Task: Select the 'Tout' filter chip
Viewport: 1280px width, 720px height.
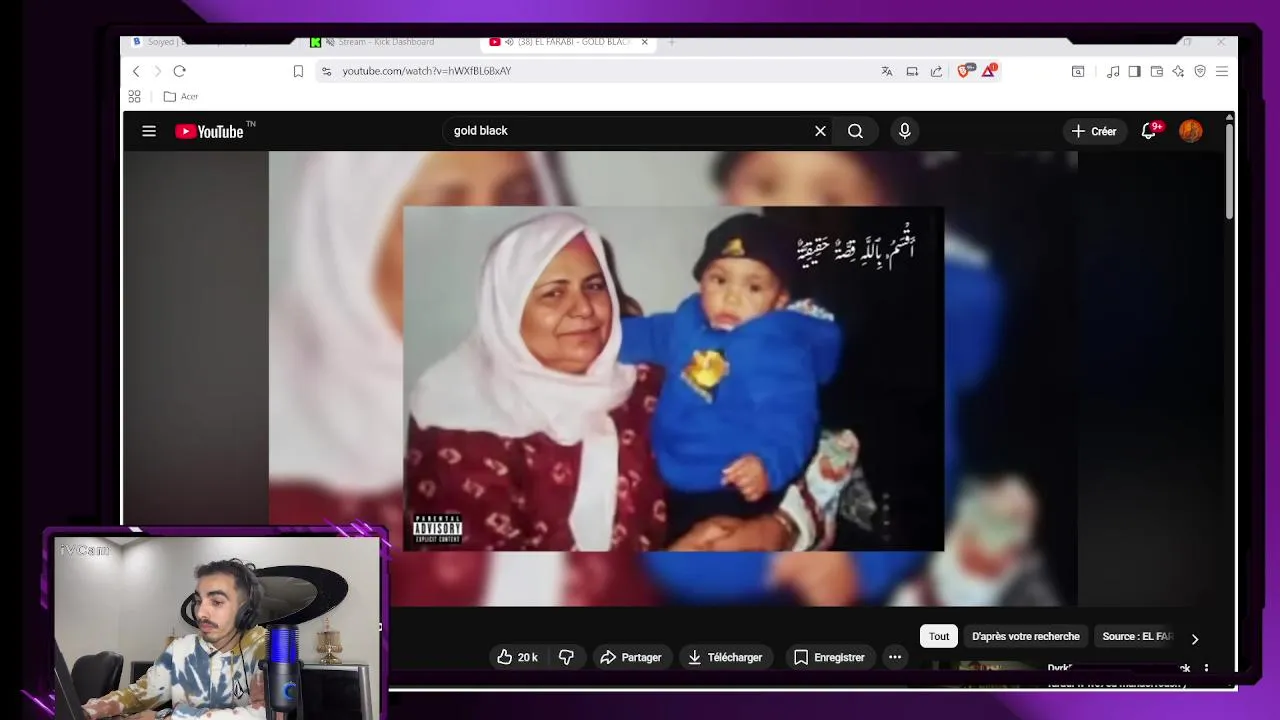Action: pos(939,636)
